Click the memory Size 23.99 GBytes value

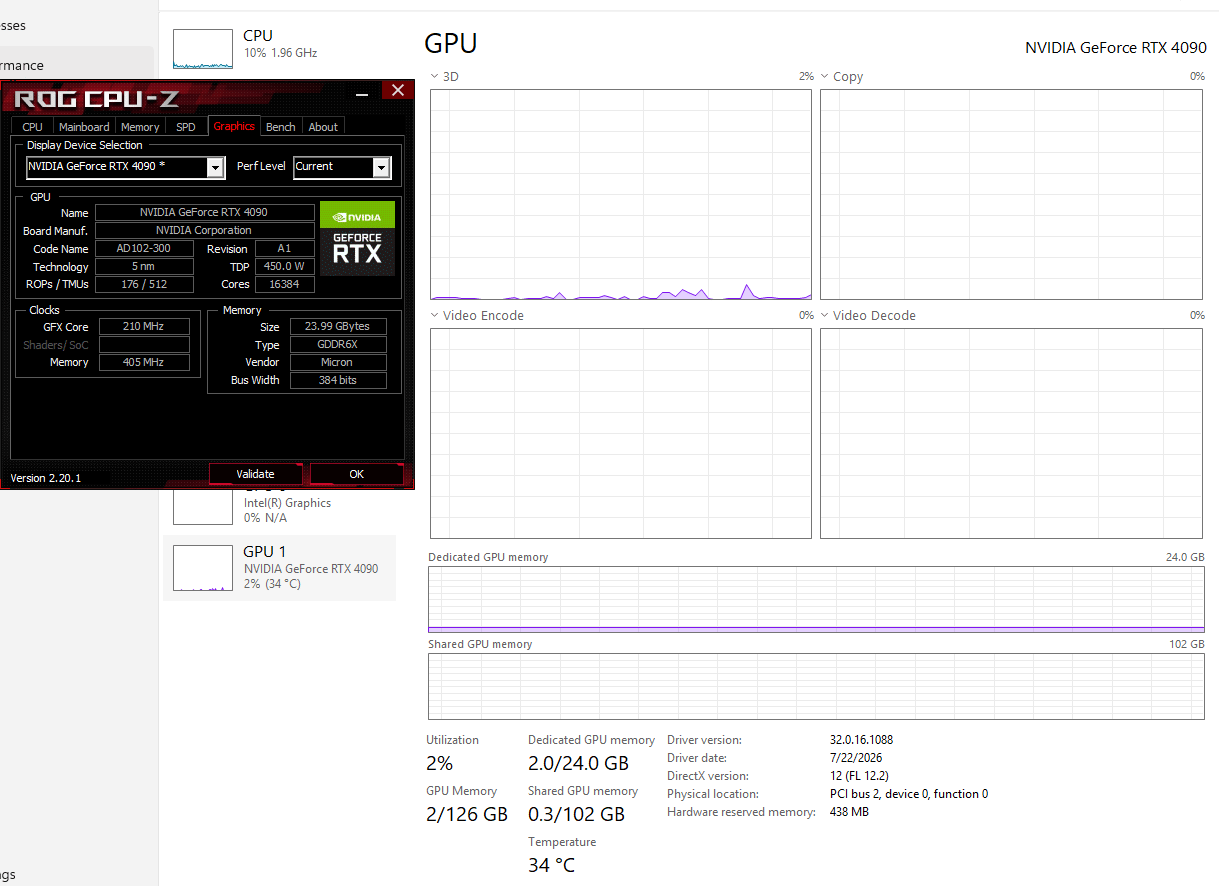coord(338,327)
